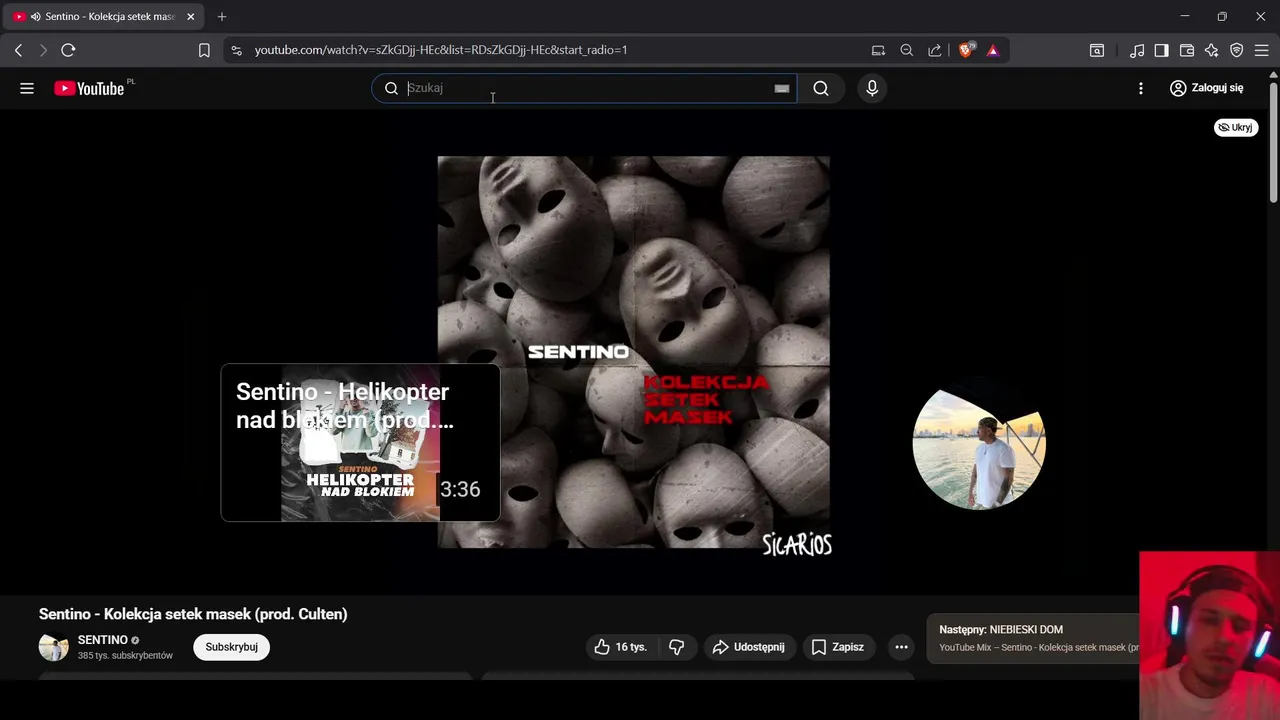This screenshot has height=720, width=1280.
Task: Open the media playlist music note icon
Action: click(x=1137, y=50)
